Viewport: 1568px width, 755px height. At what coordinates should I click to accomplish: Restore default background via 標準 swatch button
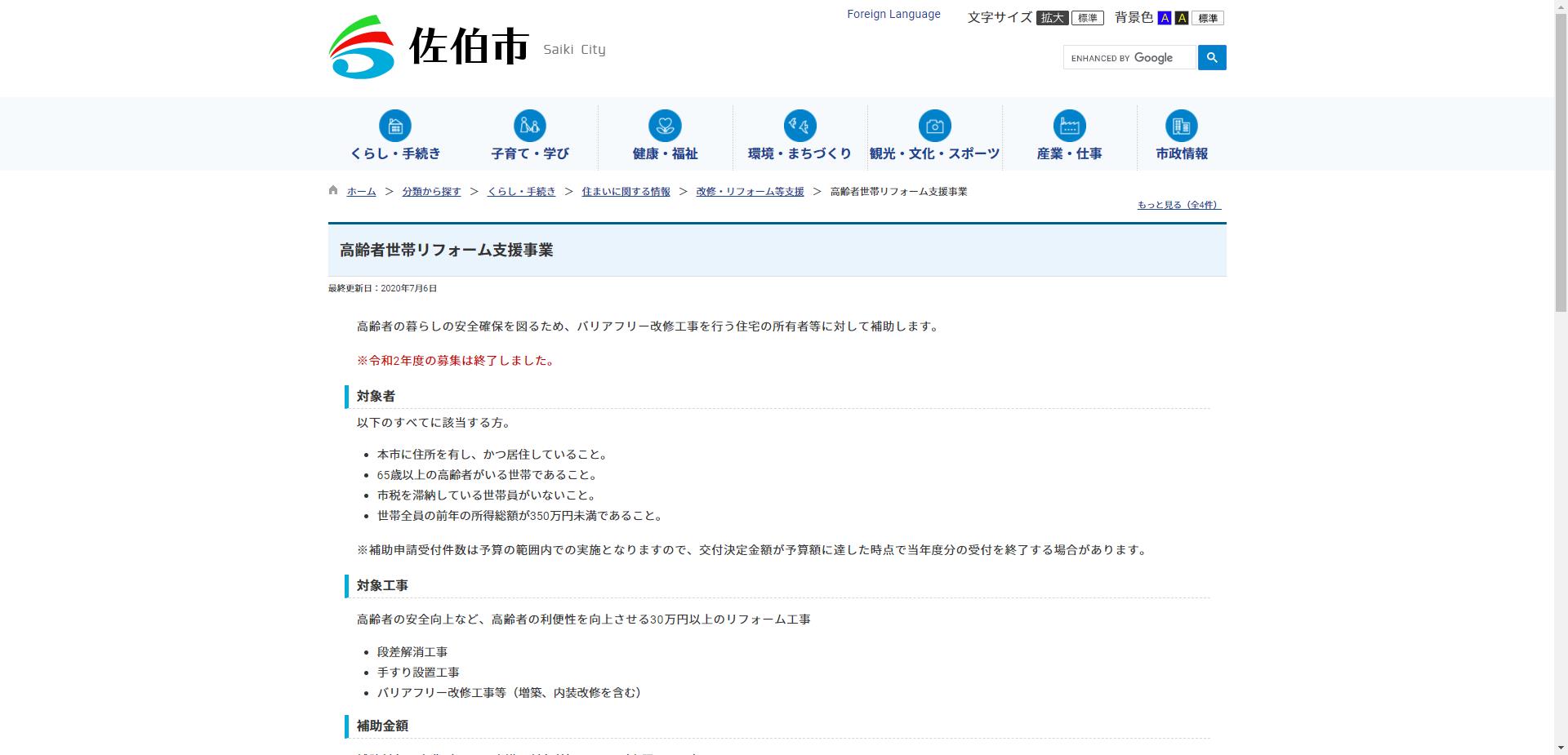point(1208,17)
